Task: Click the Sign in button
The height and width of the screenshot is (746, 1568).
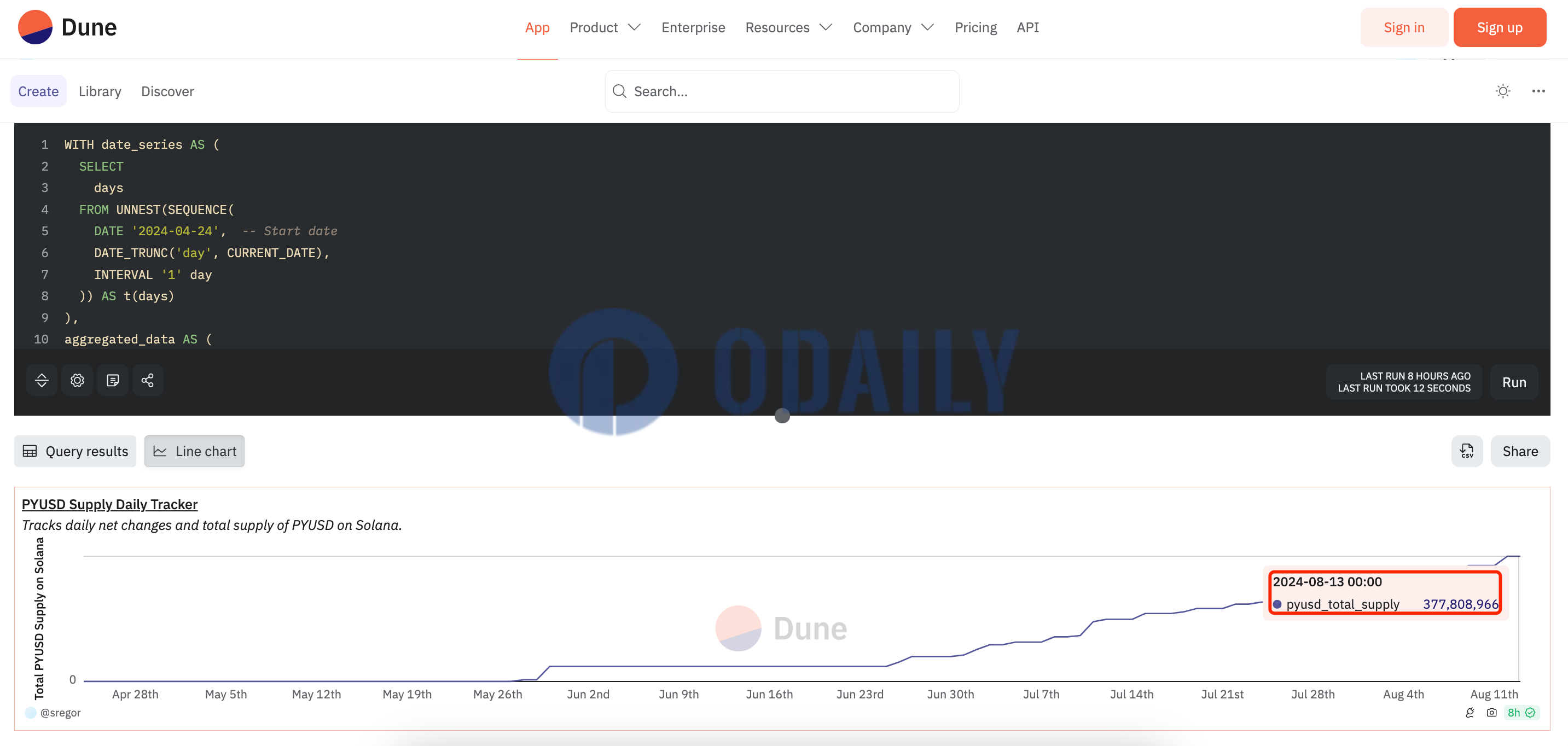Action: [x=1404, y=27]
